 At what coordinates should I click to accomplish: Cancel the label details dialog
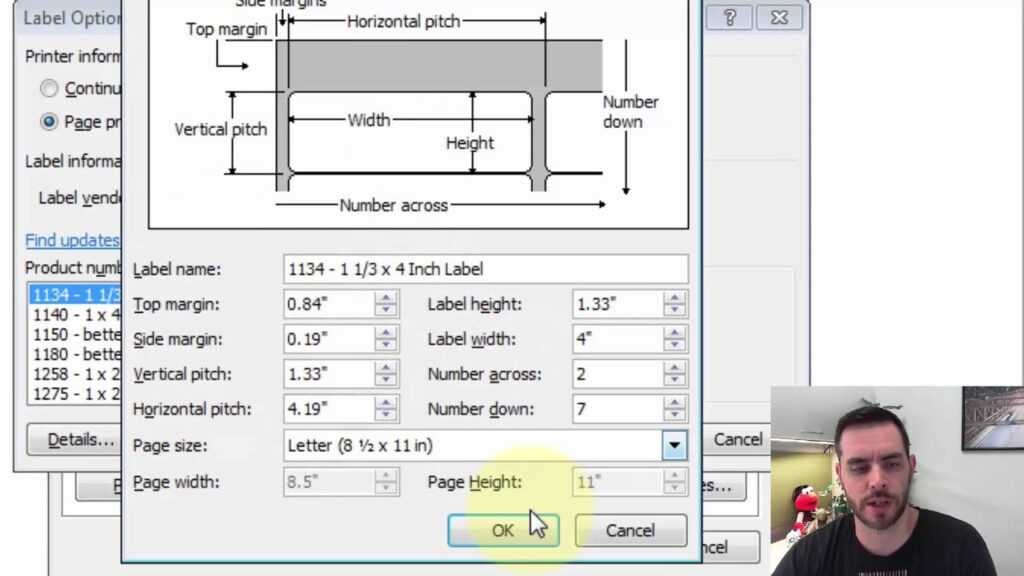pyautogui.click(x=630, y=530)
